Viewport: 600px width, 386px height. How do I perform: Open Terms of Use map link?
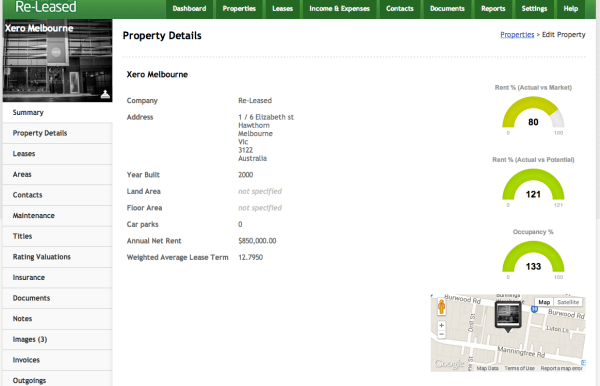point(519,368)
